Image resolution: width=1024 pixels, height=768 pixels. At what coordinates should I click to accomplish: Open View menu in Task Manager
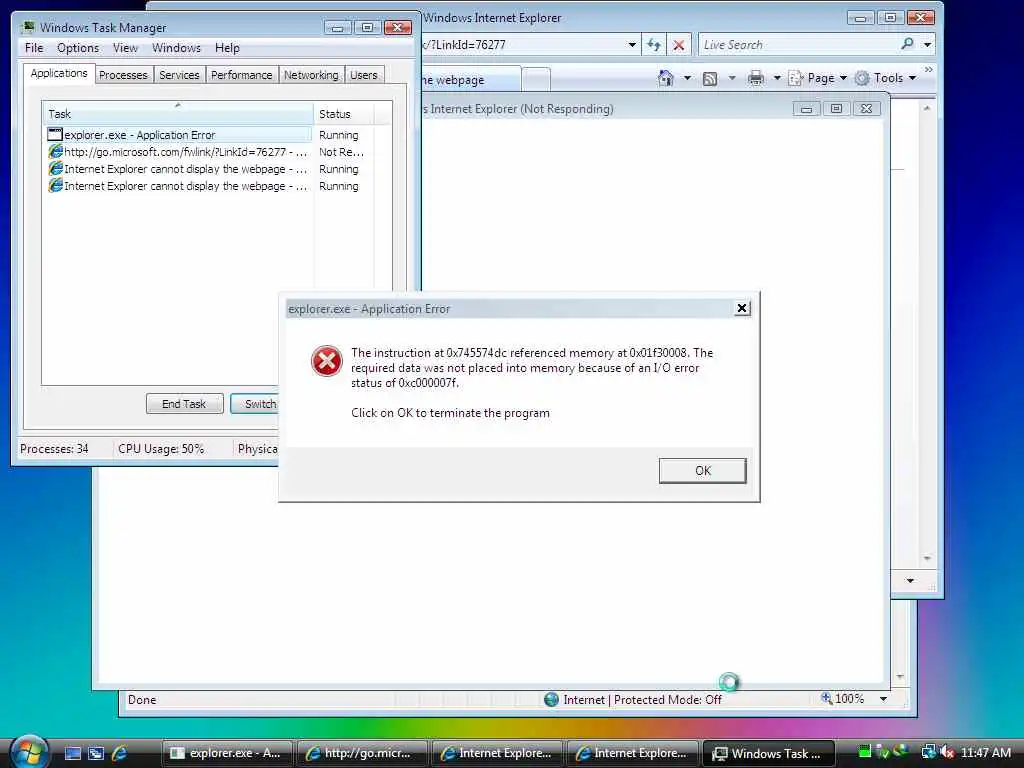click(125, 48)
